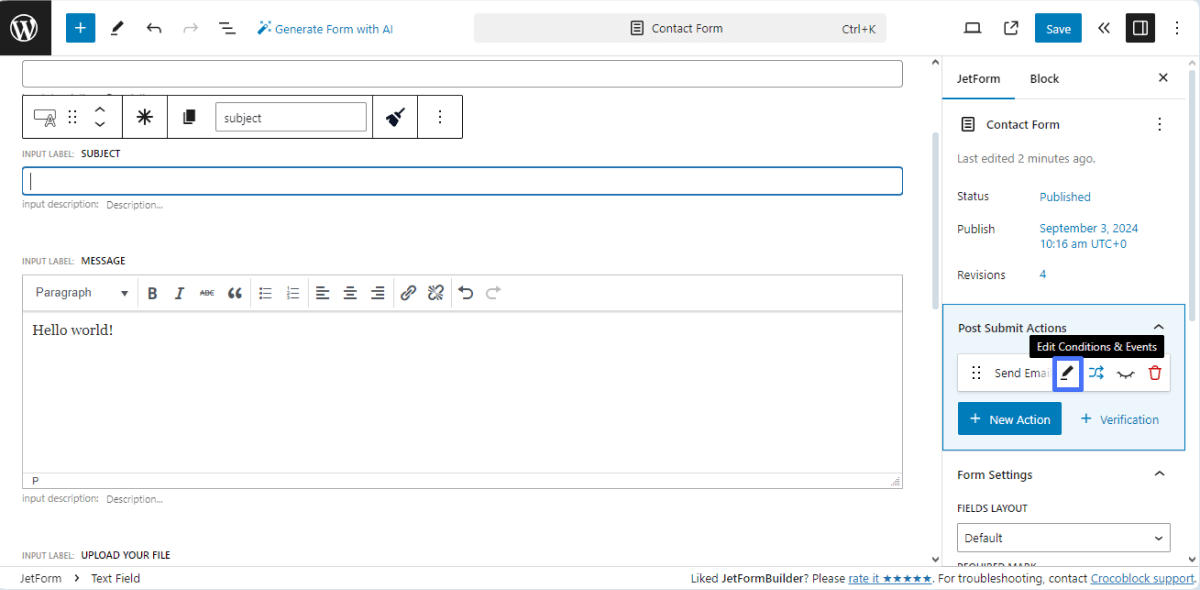Undo the last change

point(154,28)
